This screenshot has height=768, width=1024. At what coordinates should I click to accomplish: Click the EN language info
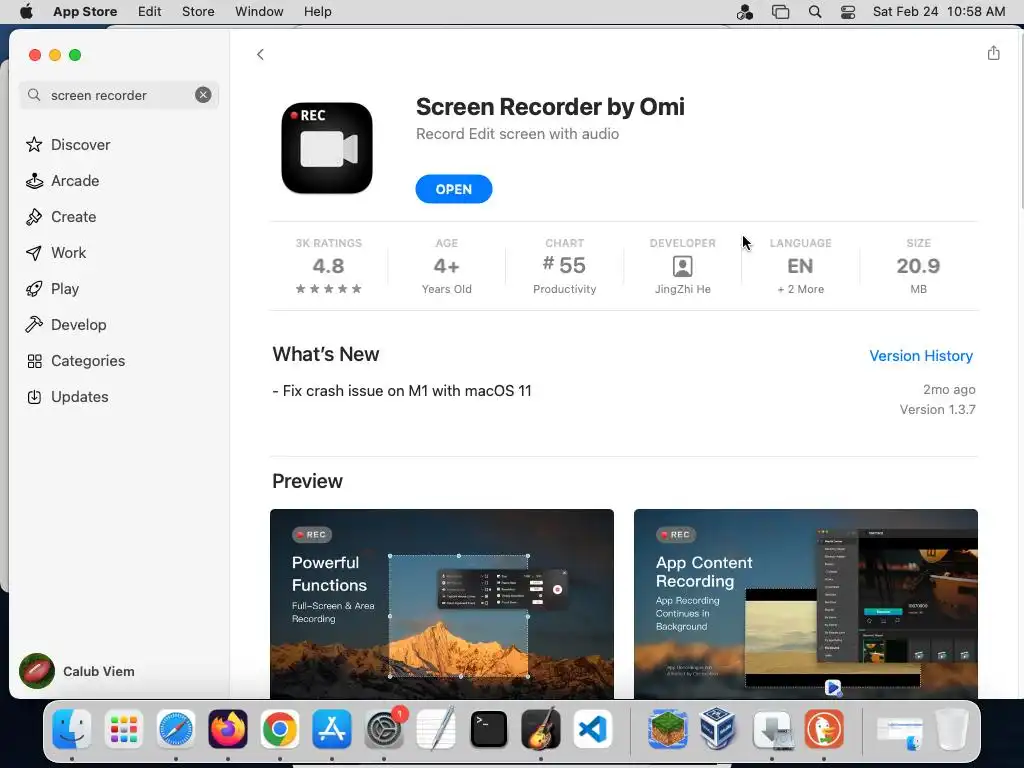801,266
